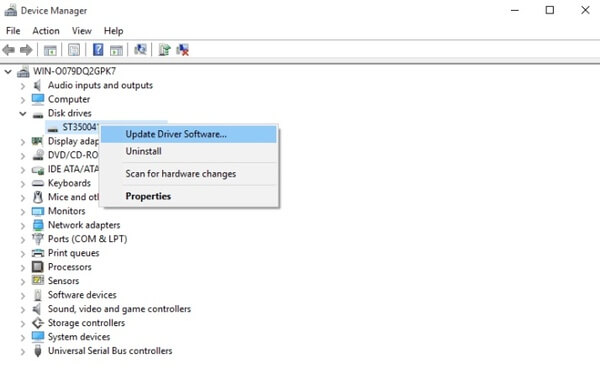Screen dimensions: 600x369
Task: Click Scan for hardware changes toolbar icon
Action: 140,49
